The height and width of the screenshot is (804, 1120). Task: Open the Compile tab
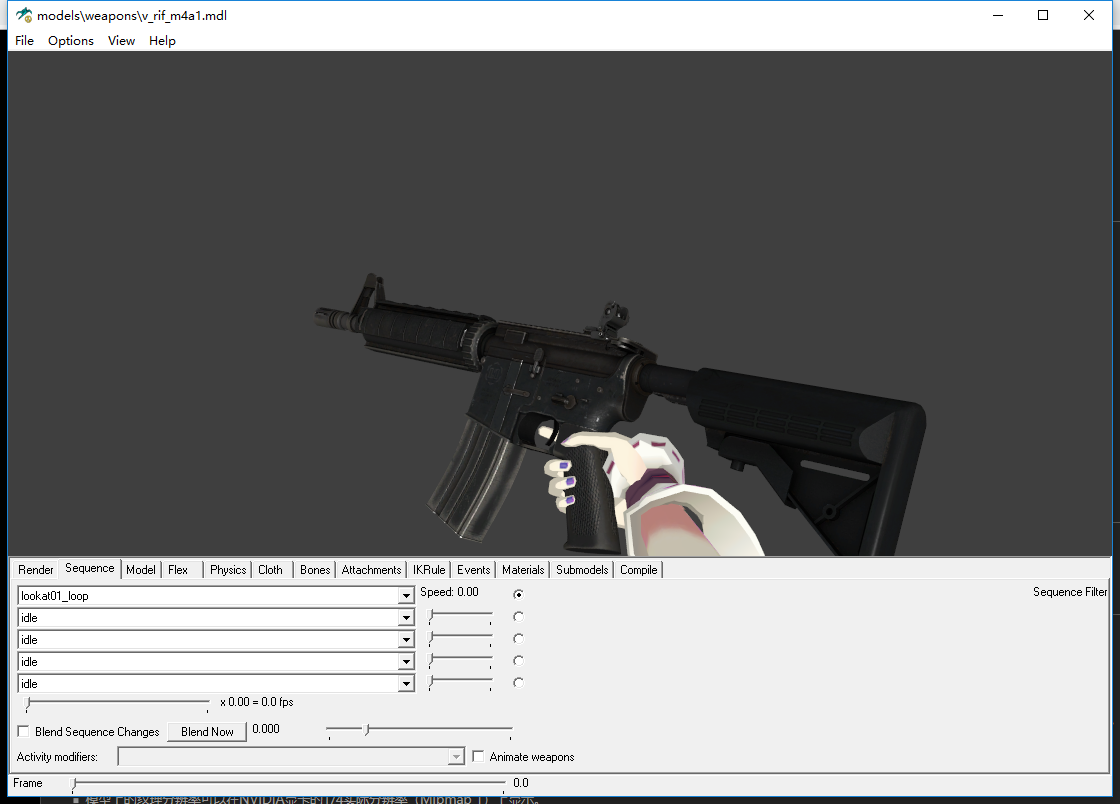pyautogui.click(x=639, y=570)
